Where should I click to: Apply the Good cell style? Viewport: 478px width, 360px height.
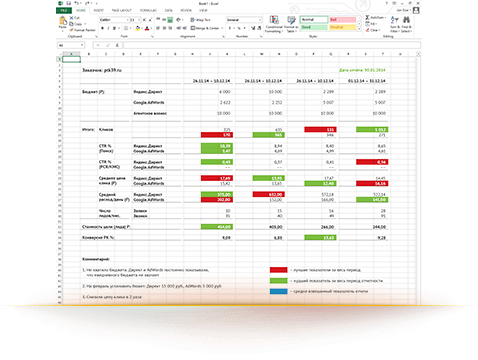(314, 27)
